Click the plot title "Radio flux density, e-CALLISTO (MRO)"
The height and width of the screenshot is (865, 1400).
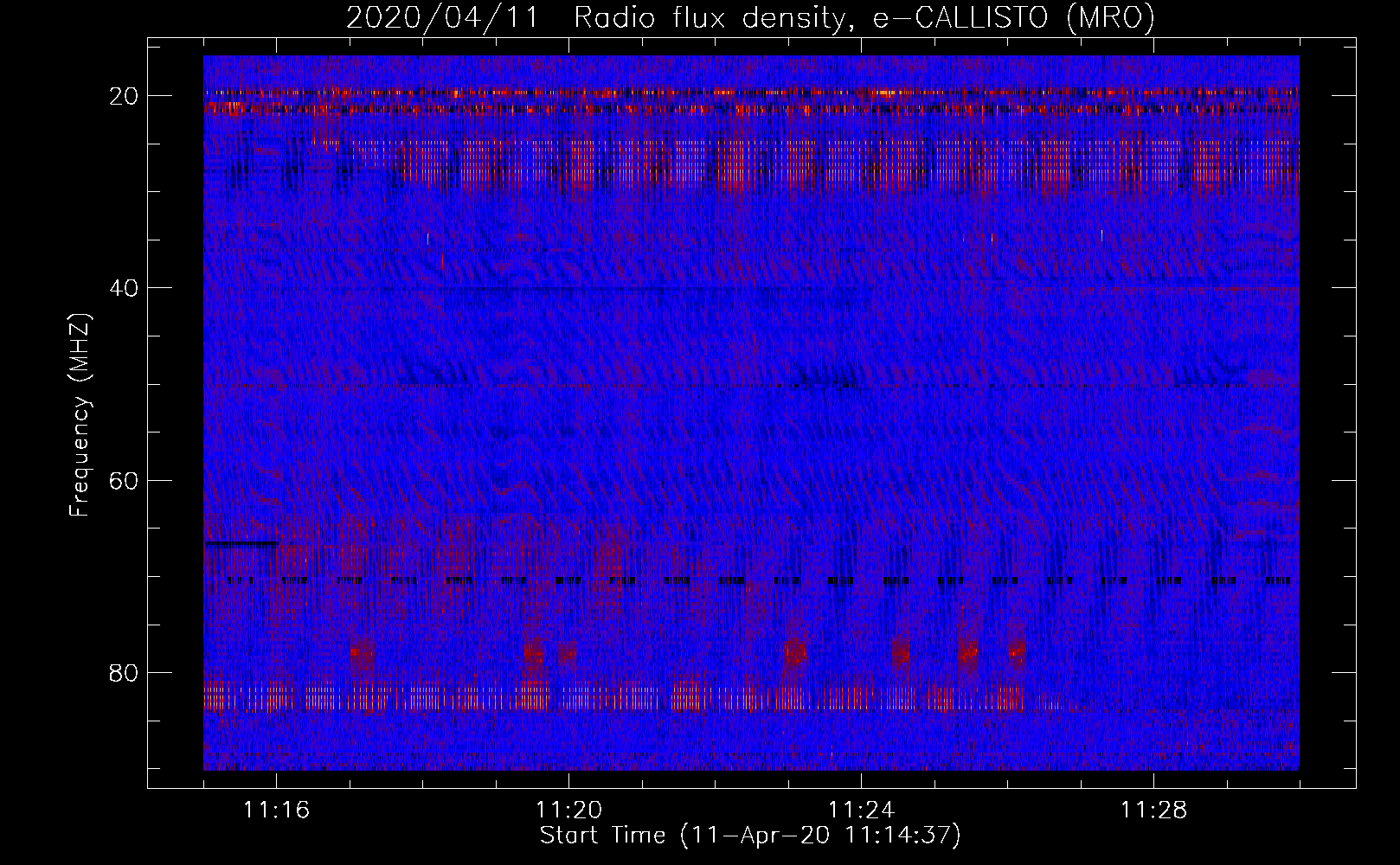(864, 17)
